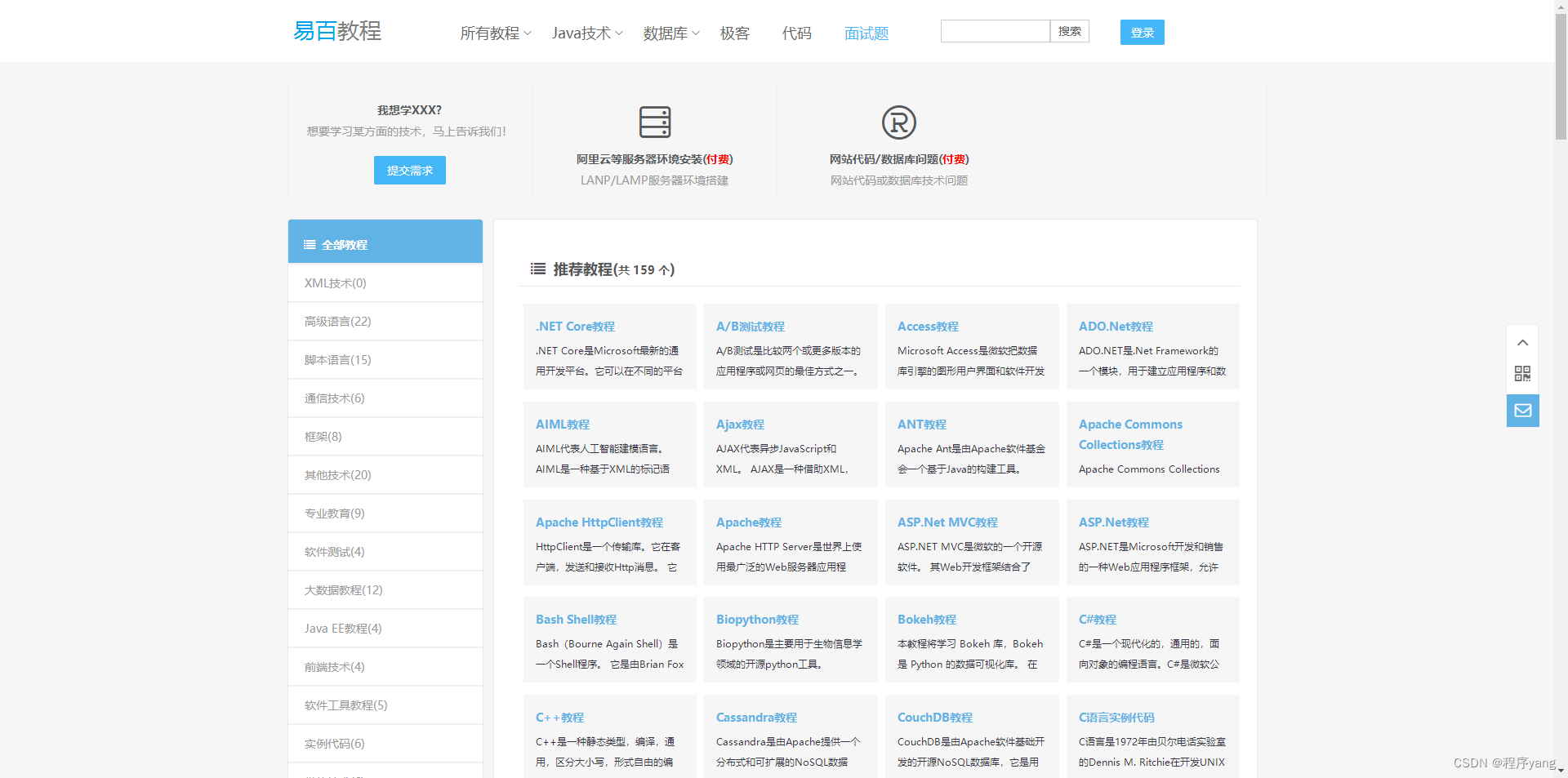Open the C++教程 tutorial

pyautogui.click(x=559, y=718)
